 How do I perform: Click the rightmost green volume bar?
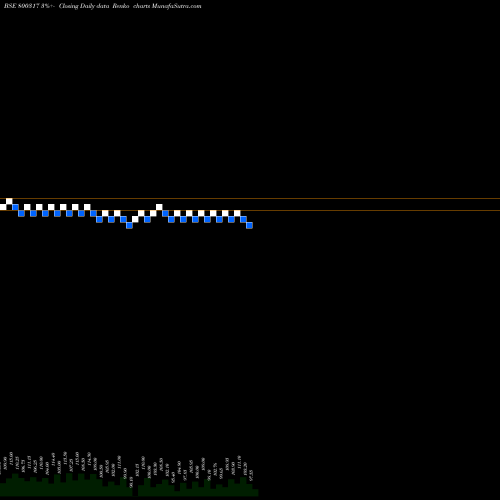[x=255, y=493]
